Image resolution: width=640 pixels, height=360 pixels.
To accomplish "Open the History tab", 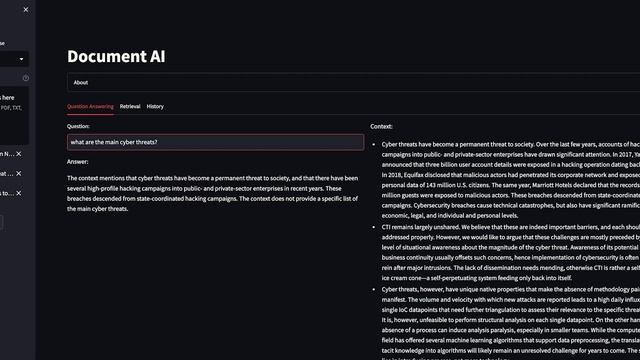I will (155, 107).
